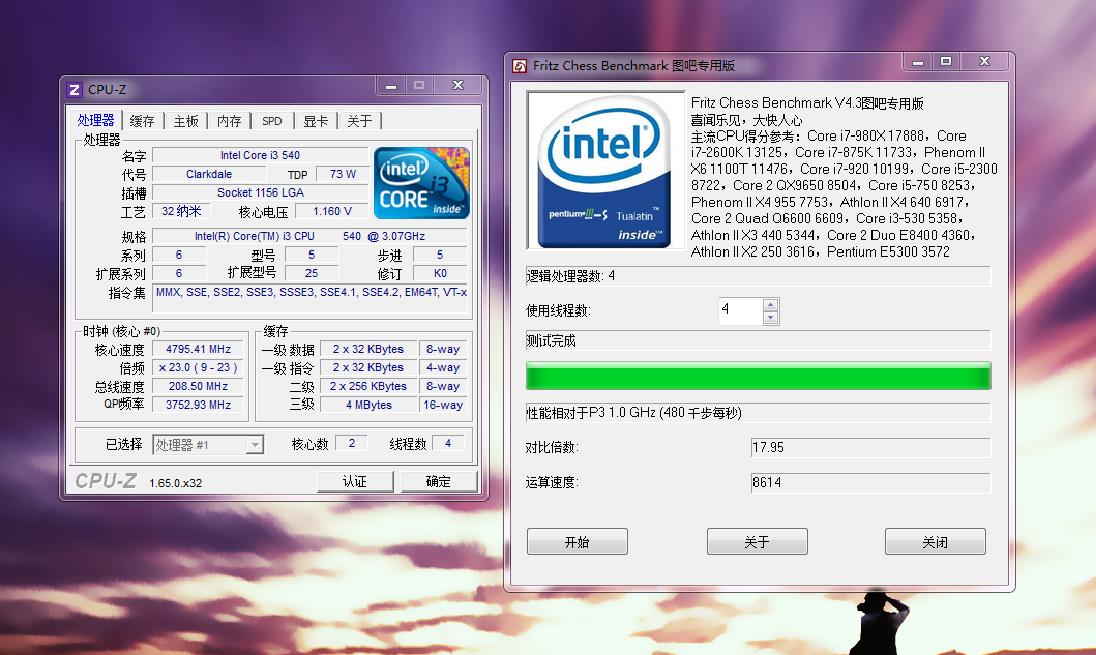The width and height of the screenshot is (1096, 655).
Task: Click the CPU-Z version text 1.65.0.x32
Action: click(x=175, y=483)
